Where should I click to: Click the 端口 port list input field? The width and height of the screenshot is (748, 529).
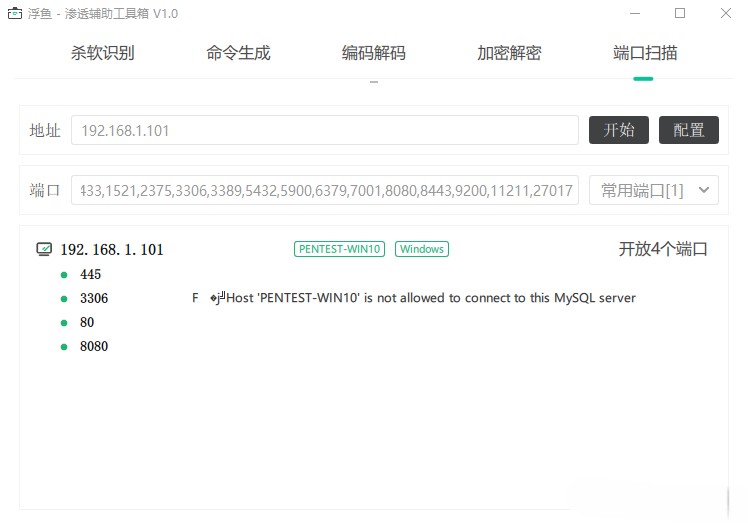[x=325, y=190]
